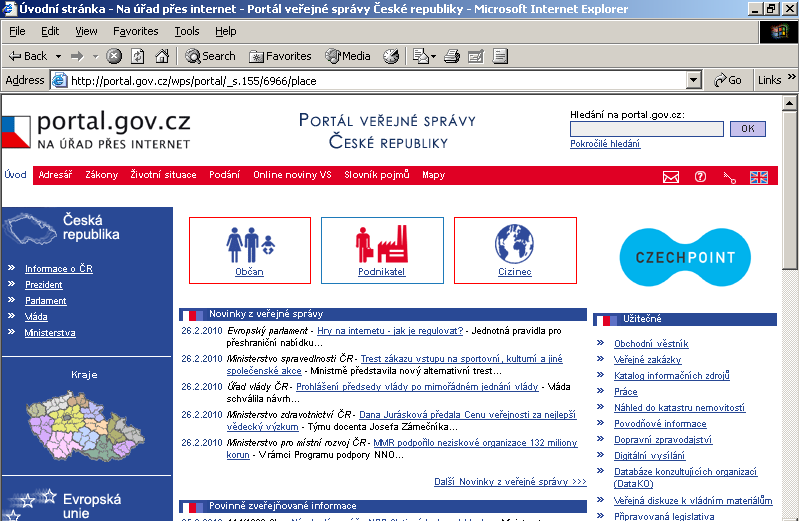
Task: Stop page loading with the Stop icon
Action: click(x=114, y=56)
